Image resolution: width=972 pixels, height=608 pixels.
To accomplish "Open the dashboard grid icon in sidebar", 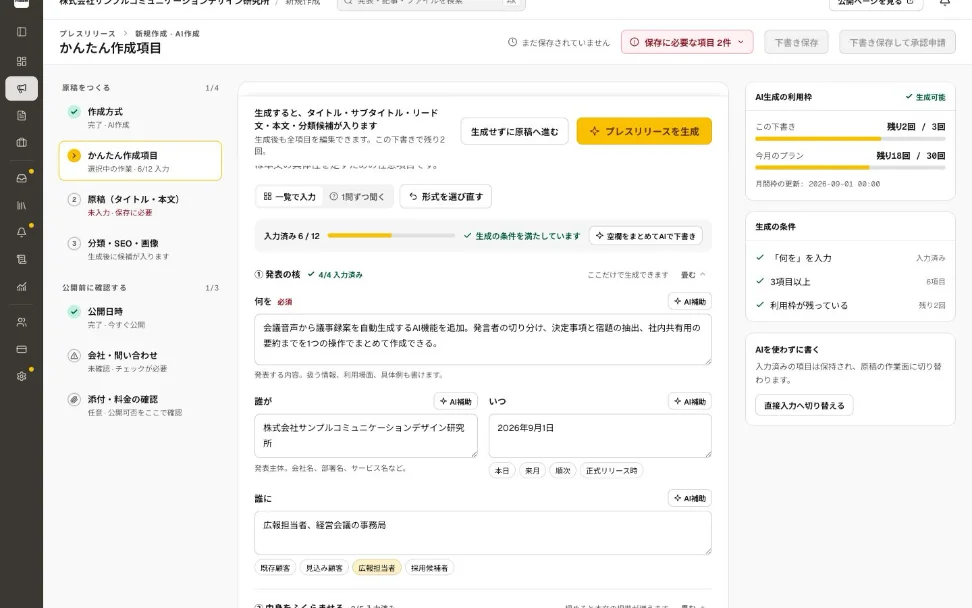I will [x=21, y=61].
